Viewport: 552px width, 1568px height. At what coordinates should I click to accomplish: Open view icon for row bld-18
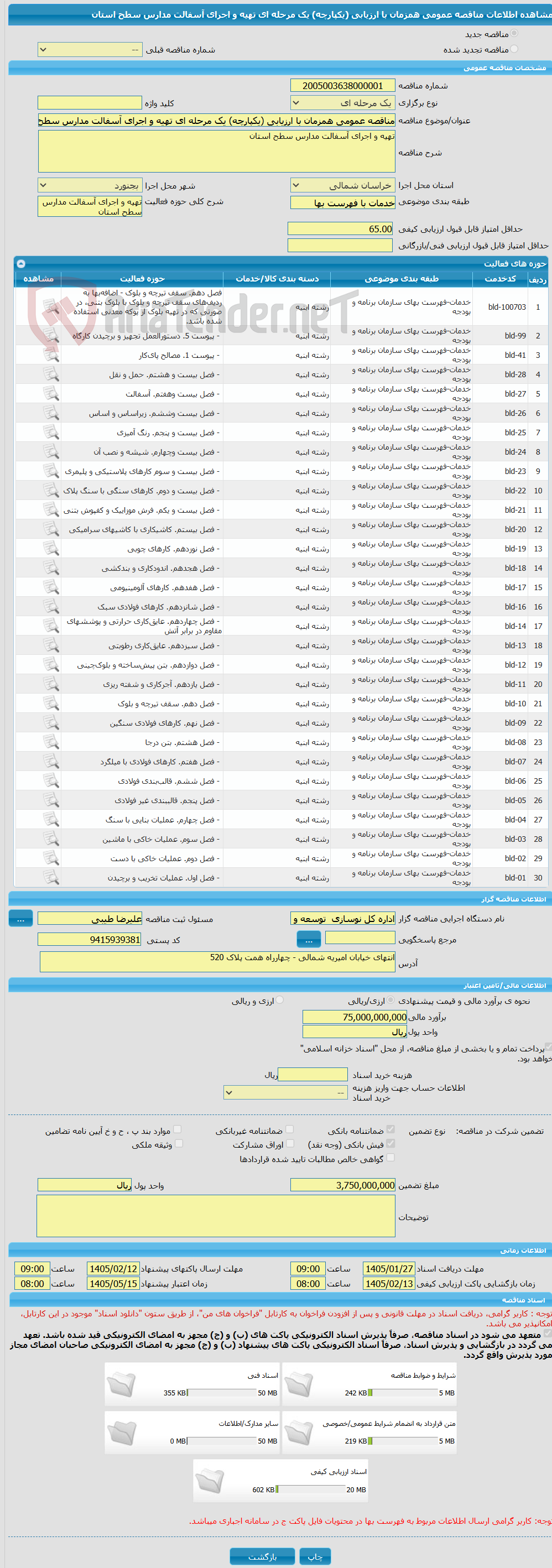click(51, 568)
